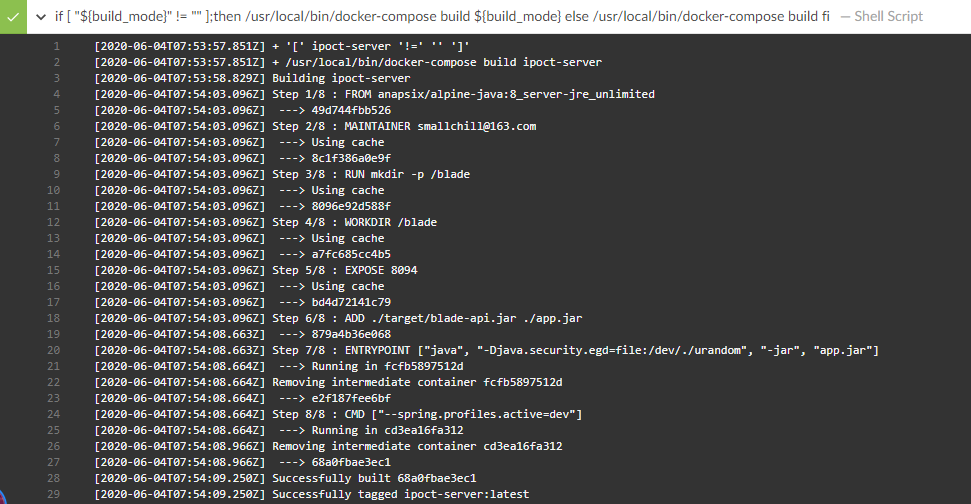Go to line number 20 link
Image resolution: width=971 pixels, height=504 pixels.
(54, 350)
